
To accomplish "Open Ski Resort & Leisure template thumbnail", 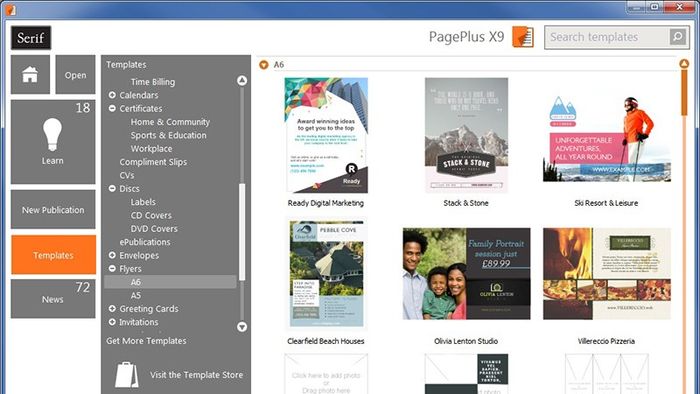I will (606, 138).
